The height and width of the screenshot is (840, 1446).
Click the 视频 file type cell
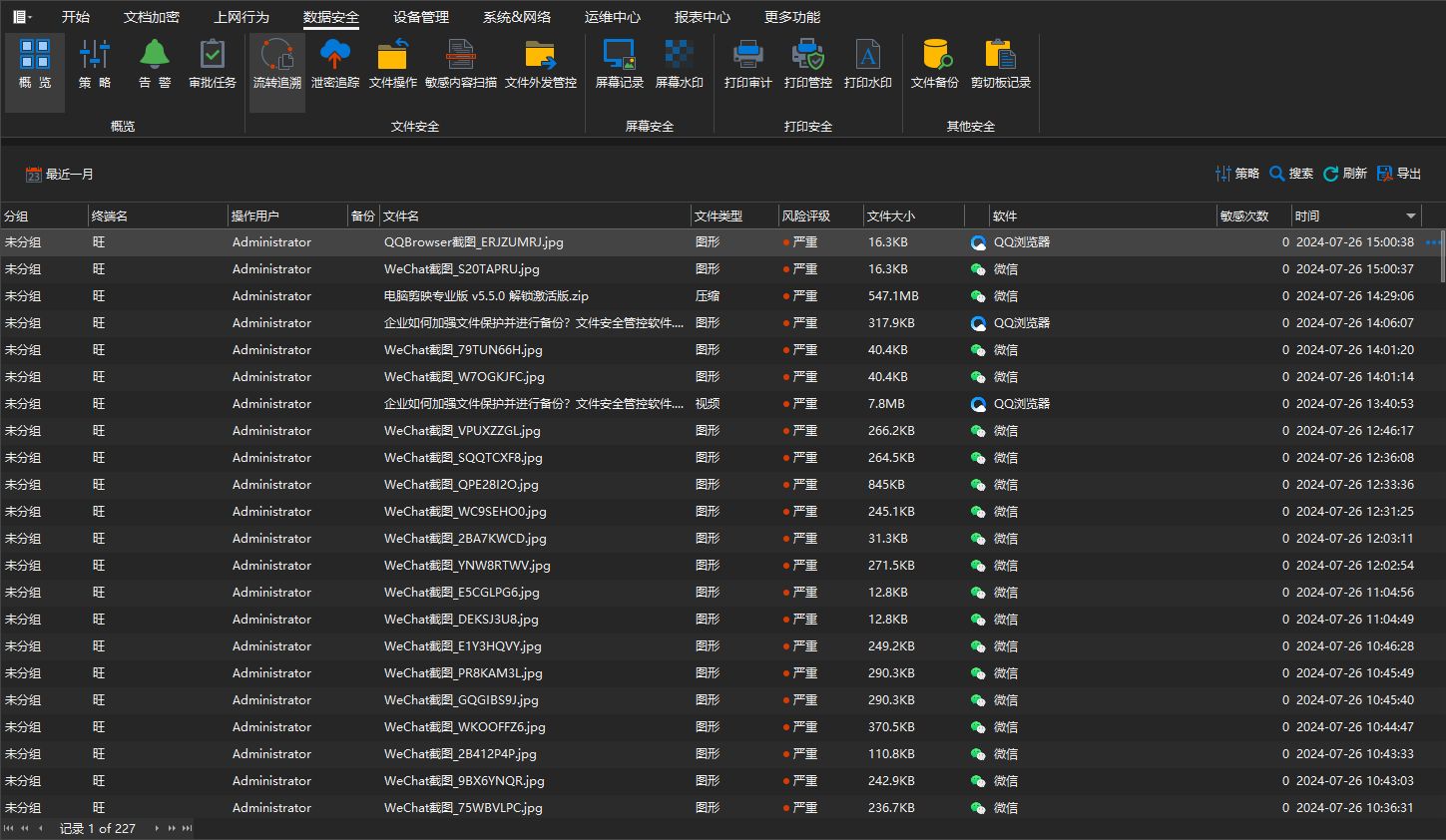(708, 404)
